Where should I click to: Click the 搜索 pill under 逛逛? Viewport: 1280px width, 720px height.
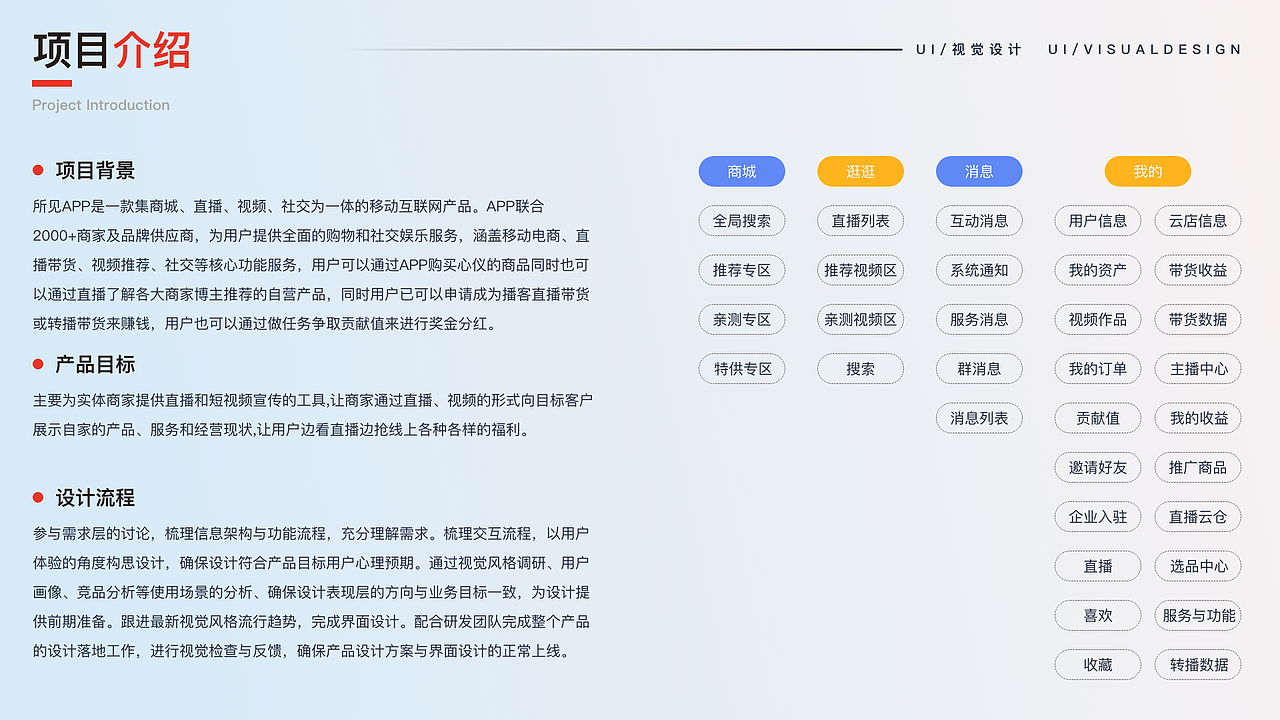(x=860, y=369)
